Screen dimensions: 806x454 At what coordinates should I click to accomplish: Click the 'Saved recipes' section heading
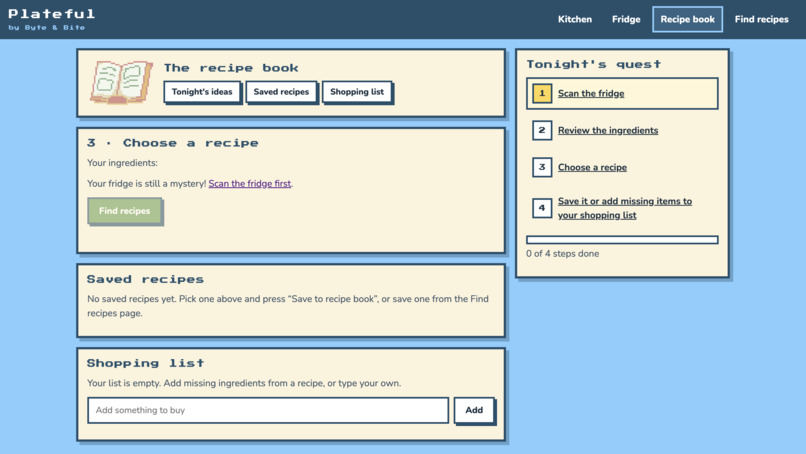click(x=145, y=279)
